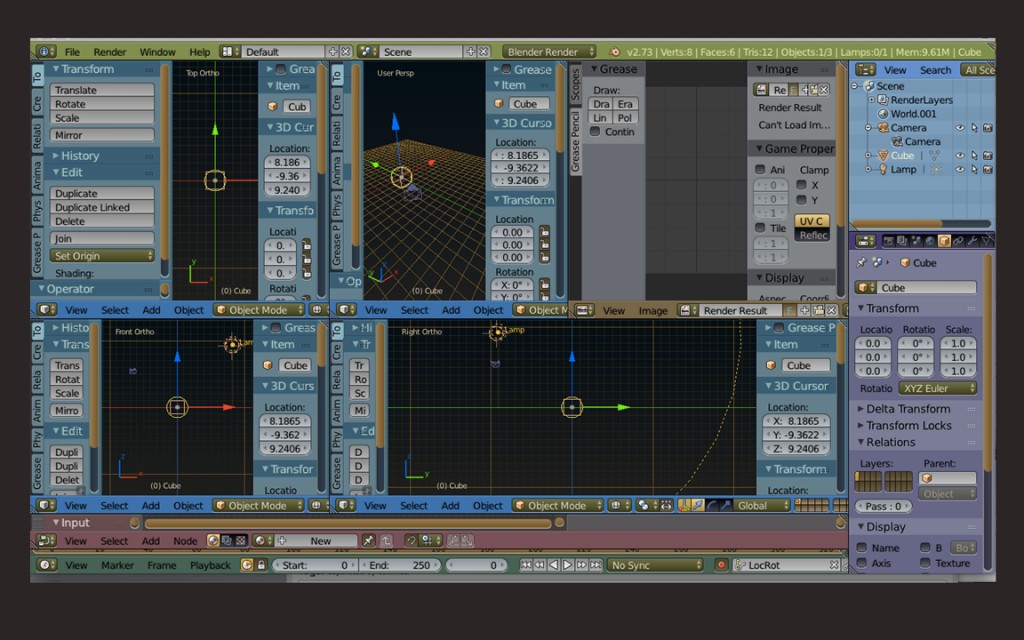The image size is (1024, 640).
Task: Jump to end of frame range in timeline
Action: click(594, 564)
